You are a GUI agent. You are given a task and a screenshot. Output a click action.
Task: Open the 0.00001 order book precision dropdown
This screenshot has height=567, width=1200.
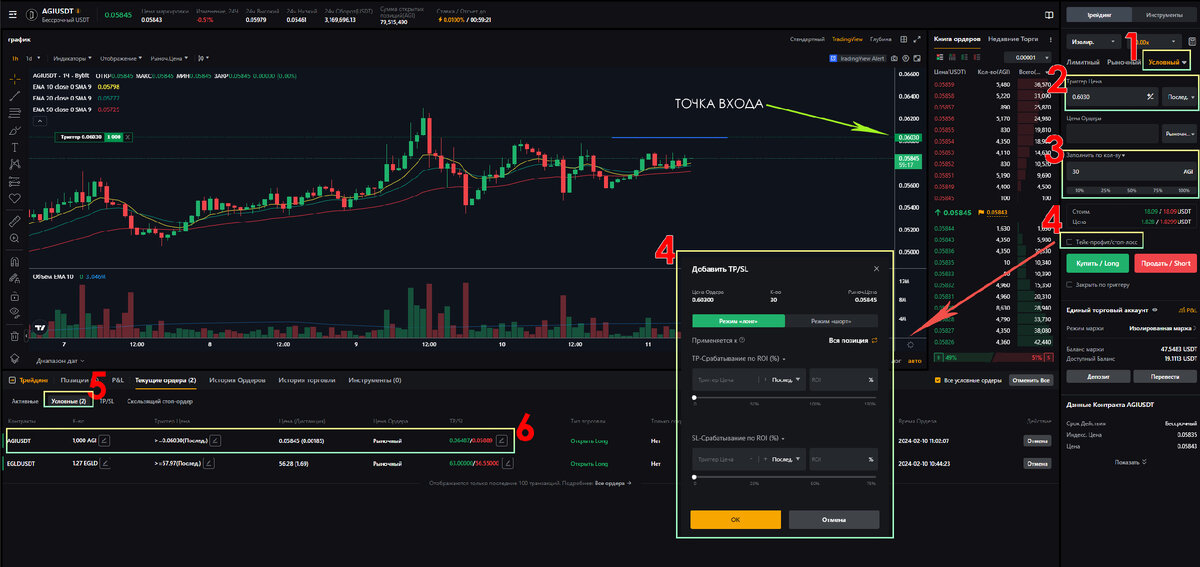pyautogui.click(x=1027, y=58)
